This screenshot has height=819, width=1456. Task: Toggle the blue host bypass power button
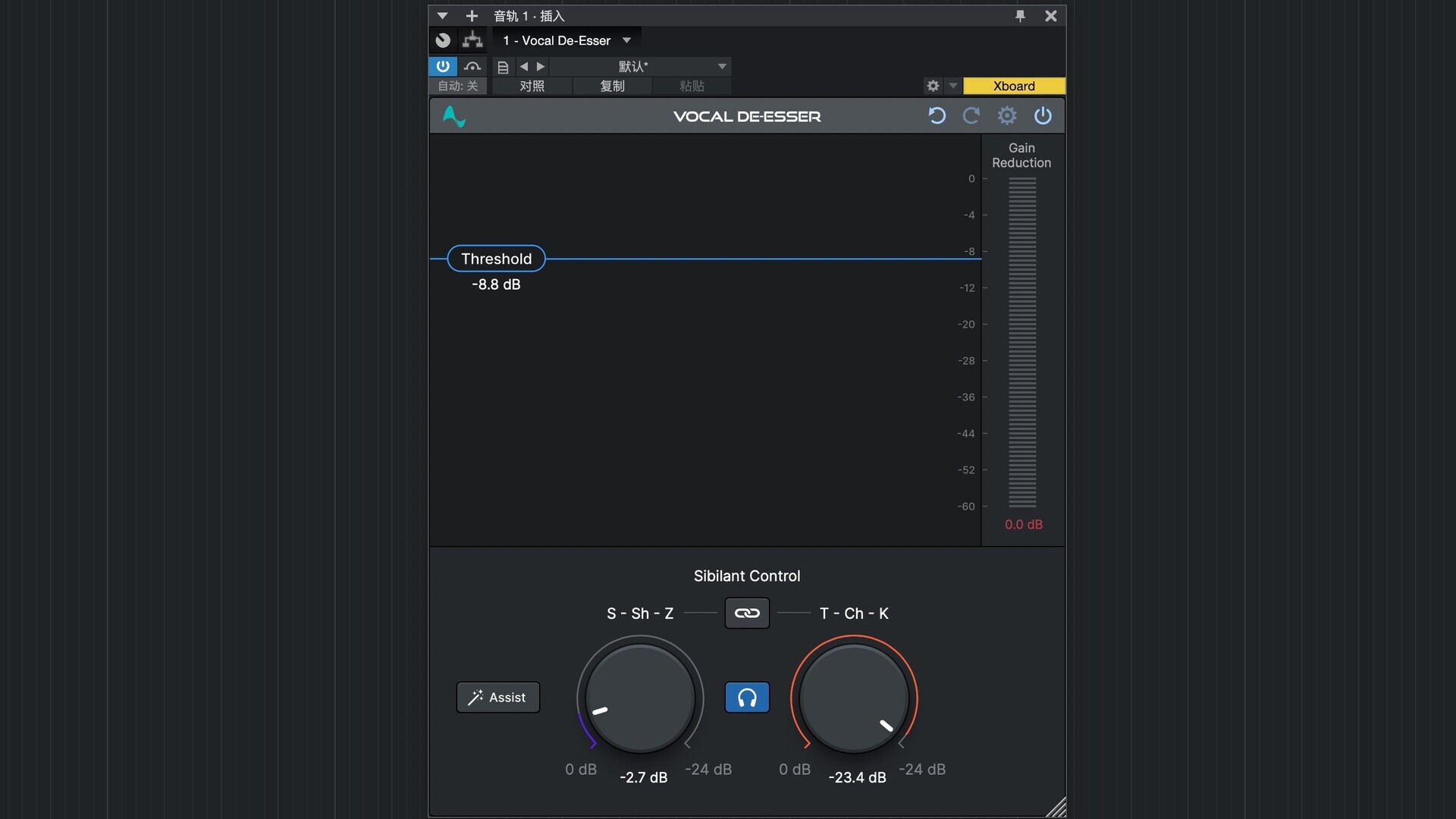pos(443,67)
